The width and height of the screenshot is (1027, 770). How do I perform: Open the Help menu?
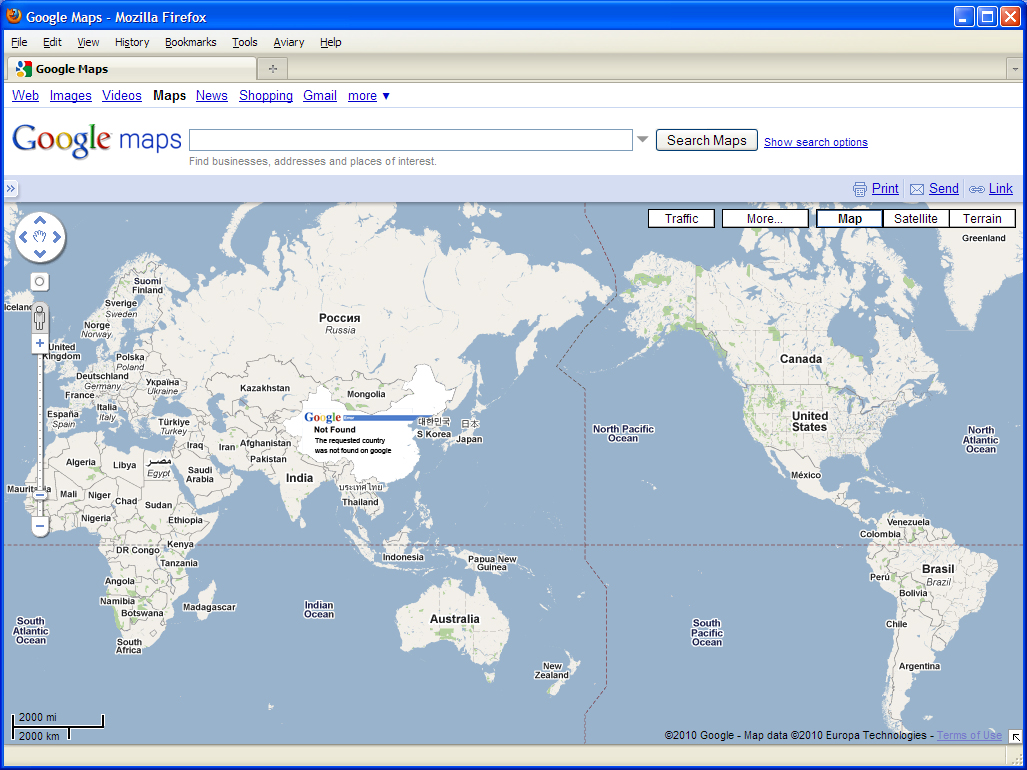331,42
